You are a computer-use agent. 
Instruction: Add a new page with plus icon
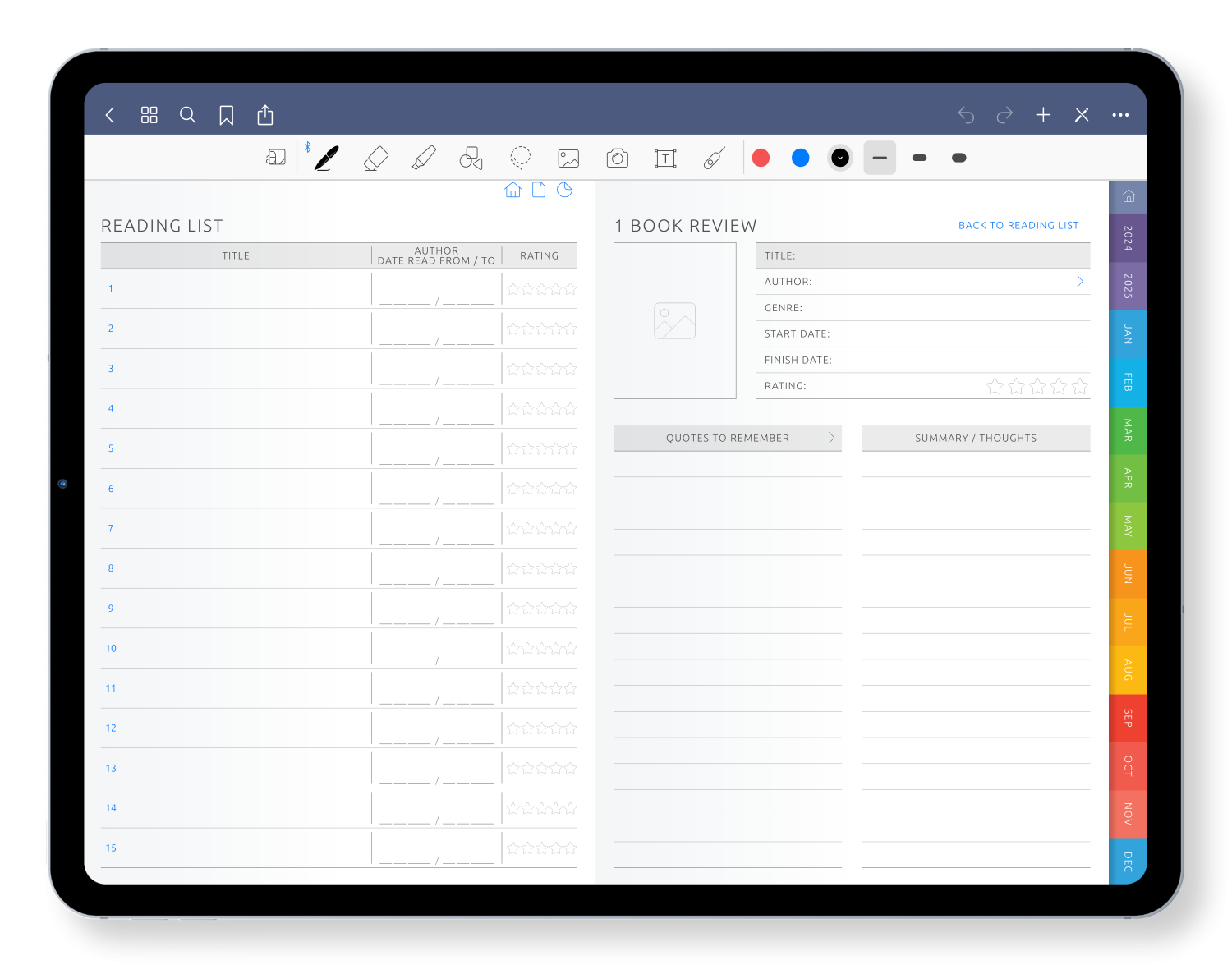tap(1043, 115)
